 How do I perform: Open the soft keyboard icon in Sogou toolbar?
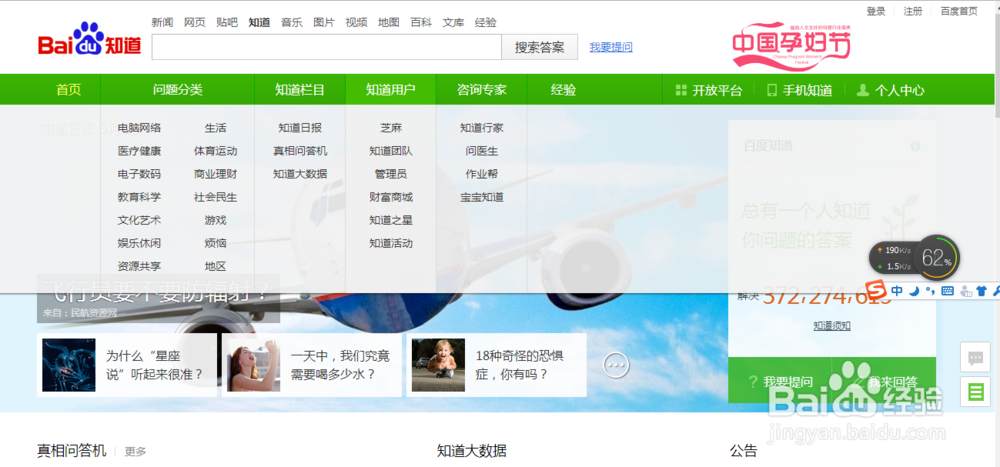point(947,291)
